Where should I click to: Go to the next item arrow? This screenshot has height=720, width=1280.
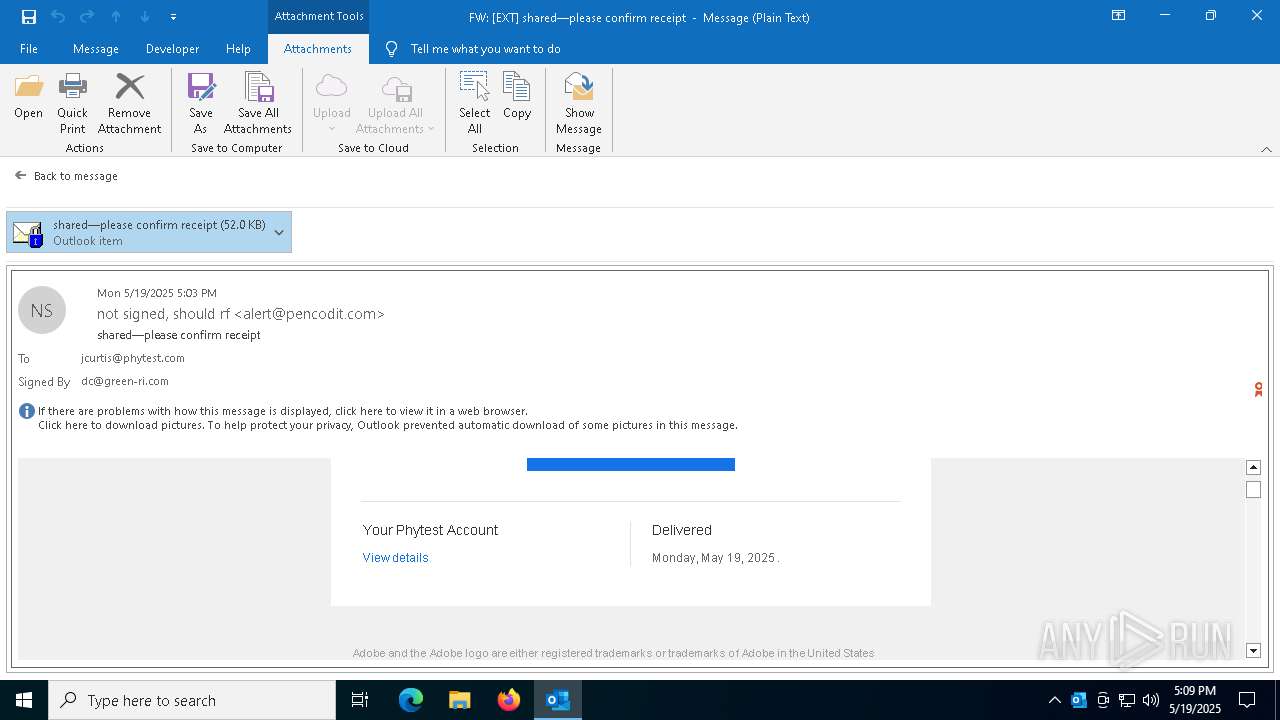[x=145, y=17]
